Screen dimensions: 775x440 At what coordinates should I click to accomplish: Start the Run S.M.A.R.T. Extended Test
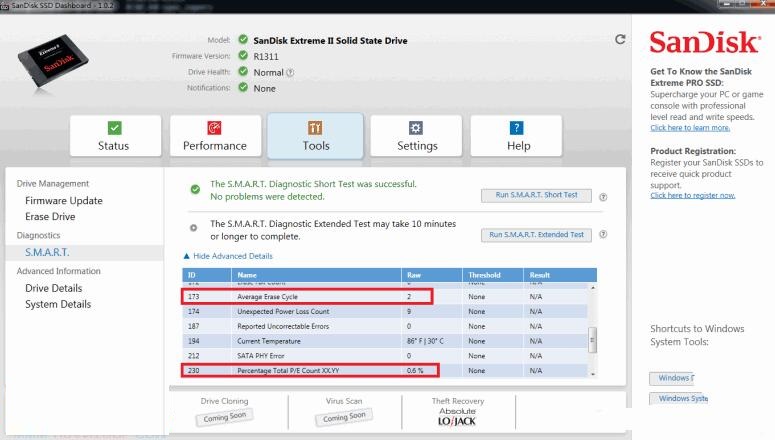point(536,235)
